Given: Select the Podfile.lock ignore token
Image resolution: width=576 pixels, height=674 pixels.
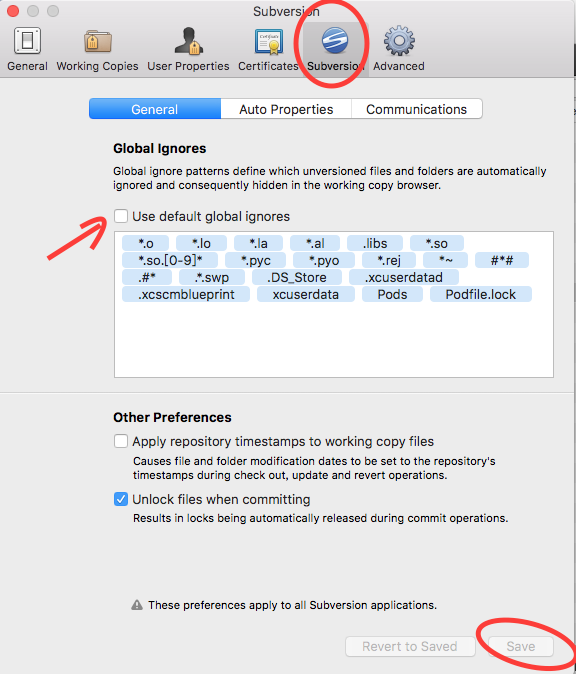Looking at the screenshot, I should click(x=481, y=294).
